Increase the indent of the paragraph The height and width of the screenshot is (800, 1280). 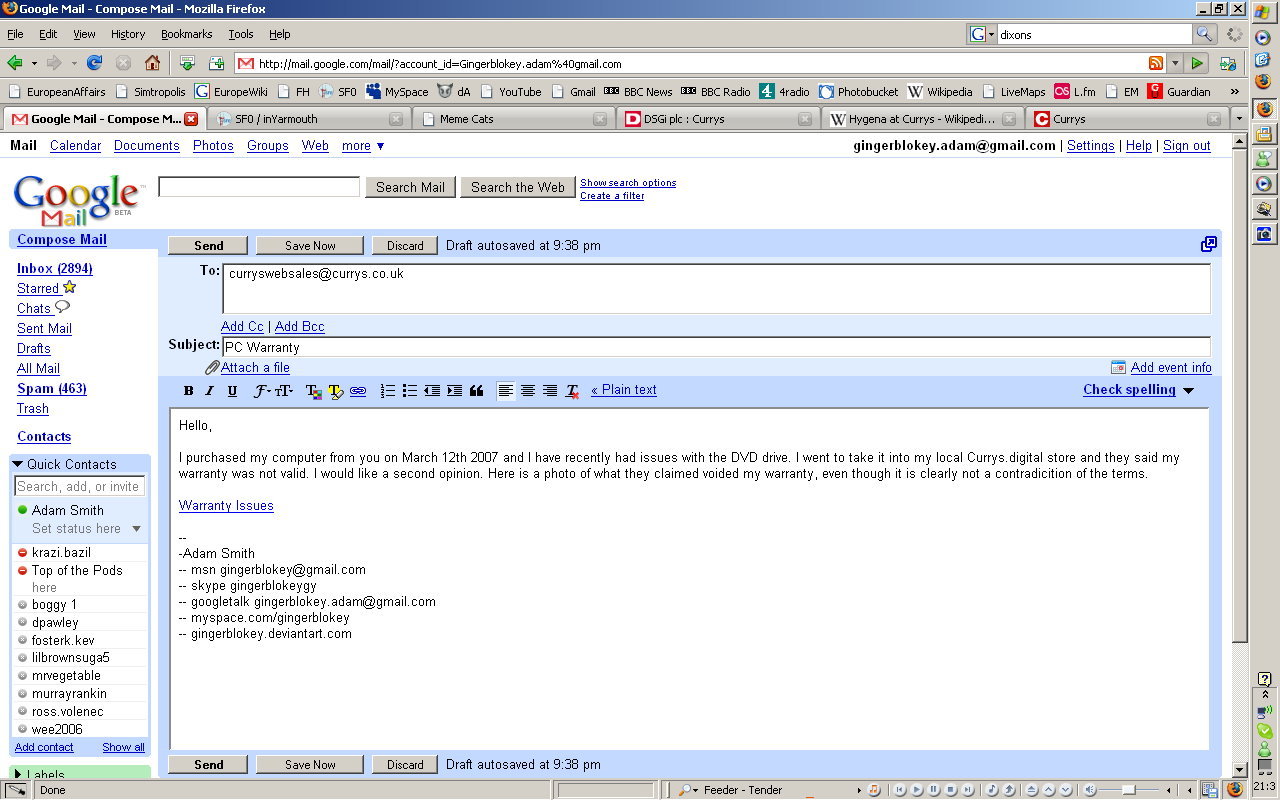tap(454, 391)
